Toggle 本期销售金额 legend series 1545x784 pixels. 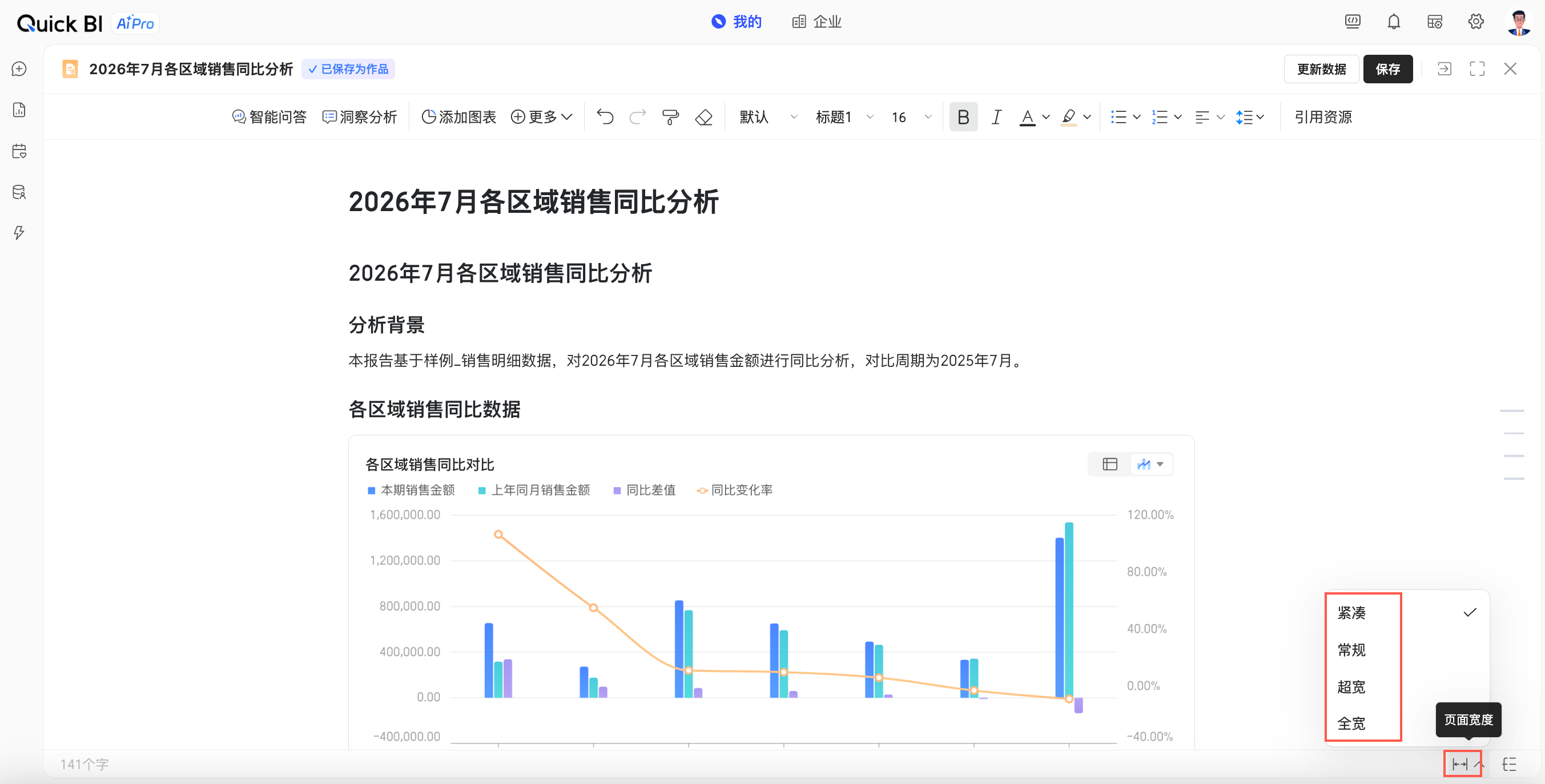(x=412, y=490)
